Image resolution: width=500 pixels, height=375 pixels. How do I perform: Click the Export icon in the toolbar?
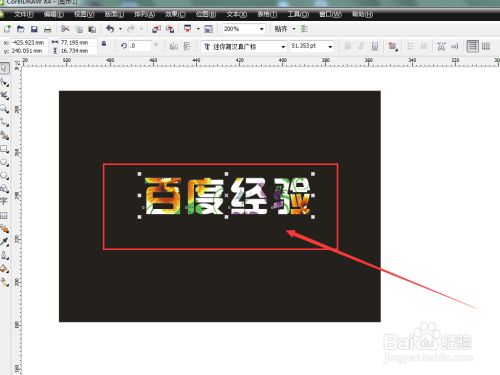(x=170, y=29)
